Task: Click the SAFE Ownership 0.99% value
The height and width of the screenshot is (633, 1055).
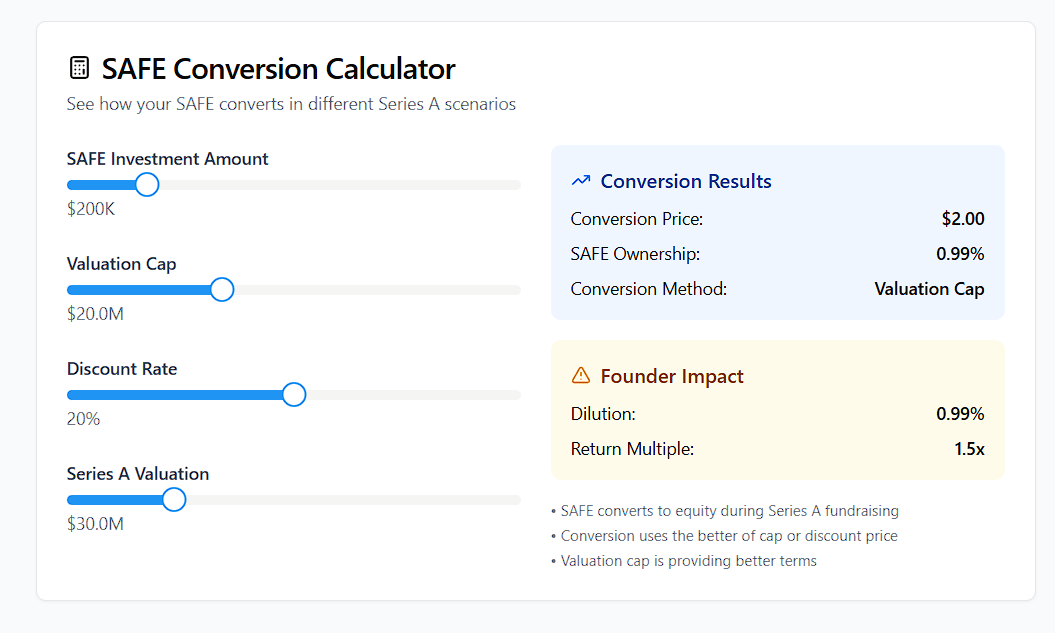Action: tap(960, 254)
